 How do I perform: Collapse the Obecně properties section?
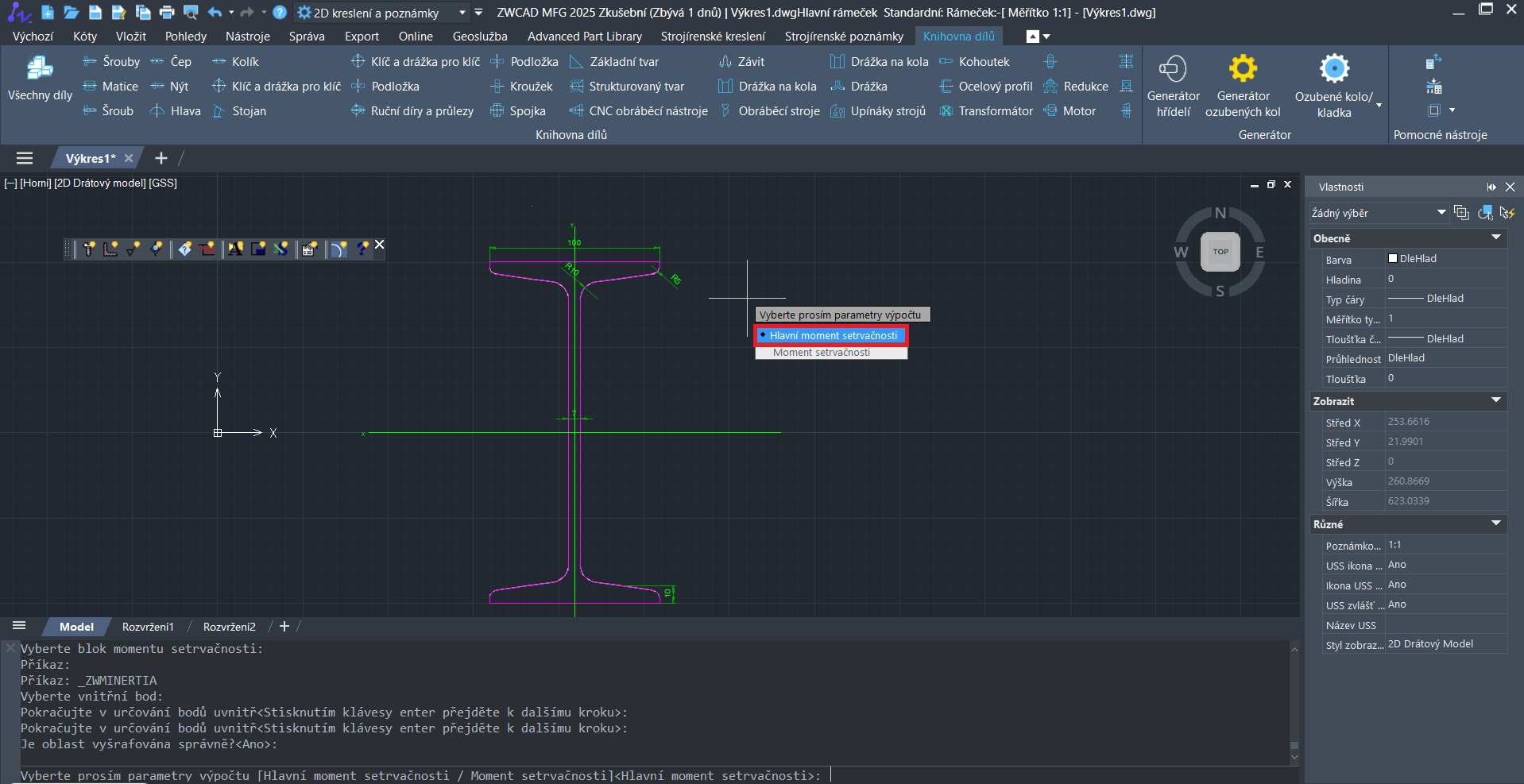pos(1495,238)
